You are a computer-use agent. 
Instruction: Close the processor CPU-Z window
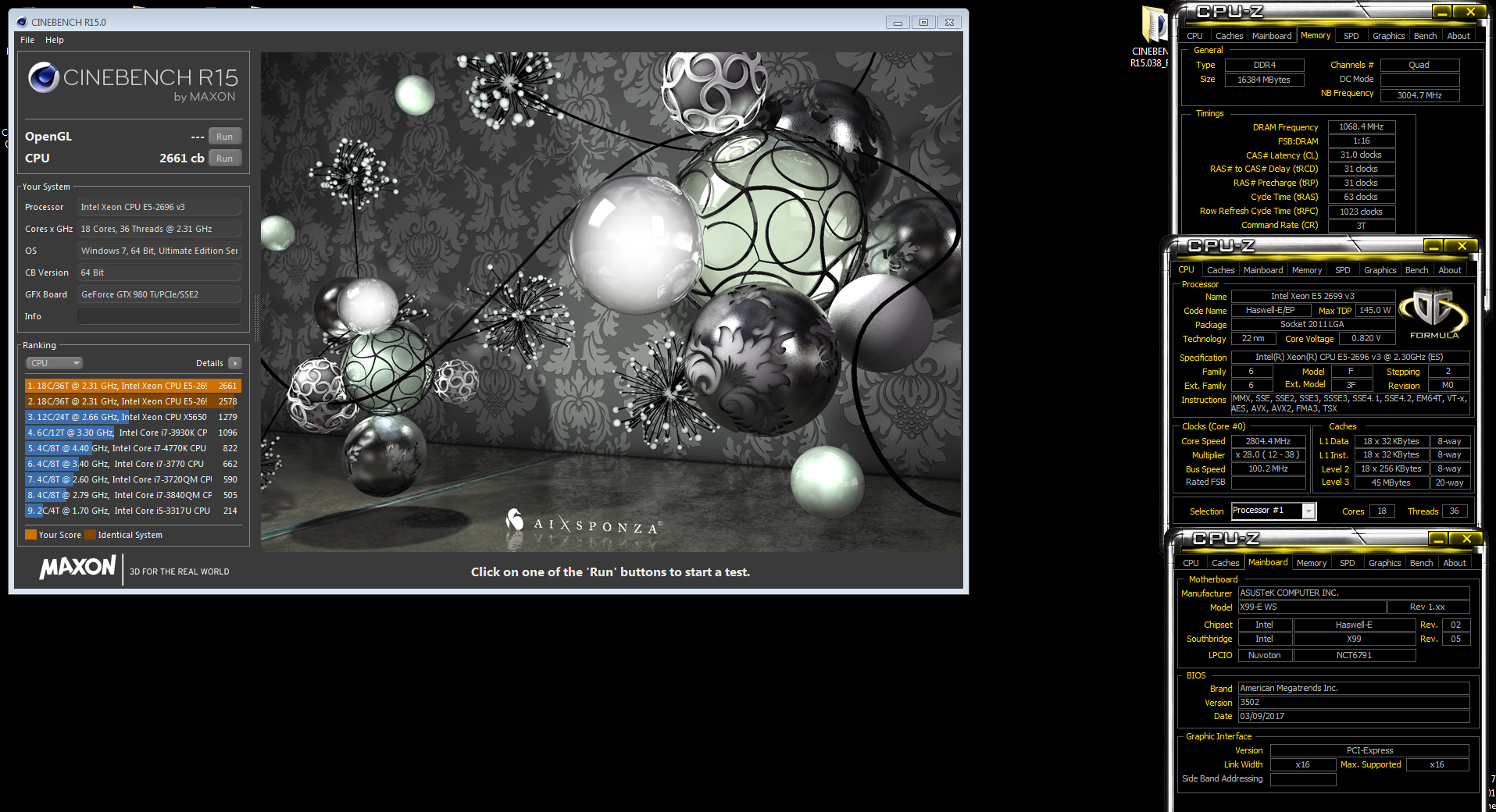1461,246
